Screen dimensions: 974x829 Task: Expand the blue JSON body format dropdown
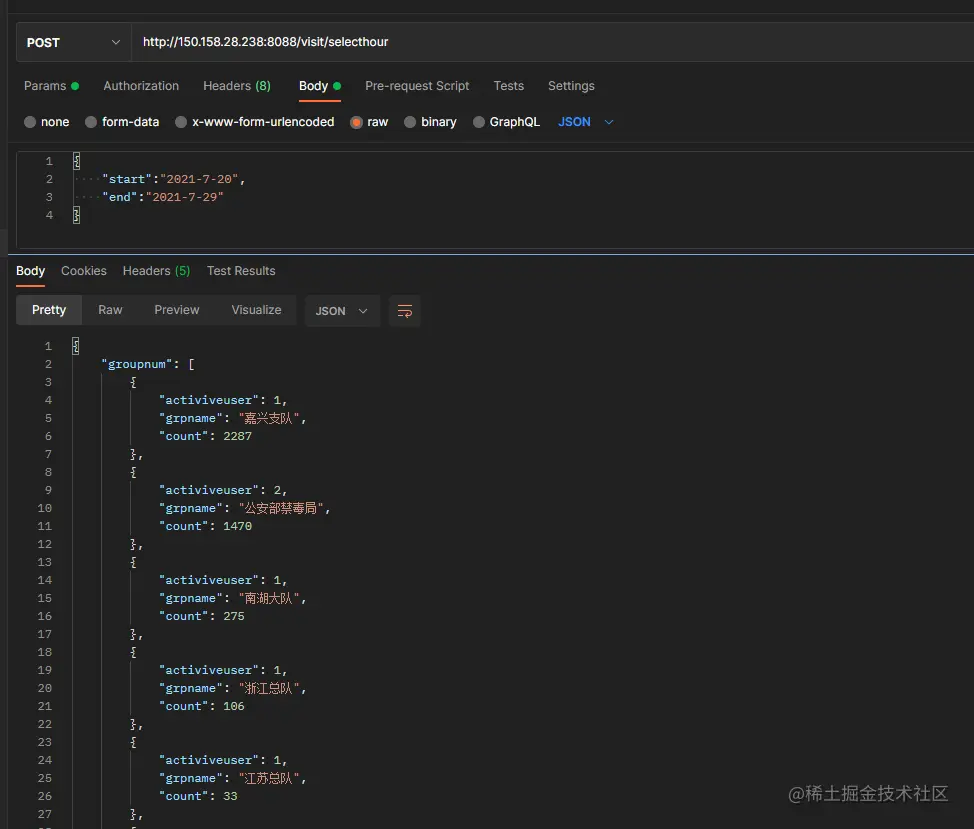586,122
